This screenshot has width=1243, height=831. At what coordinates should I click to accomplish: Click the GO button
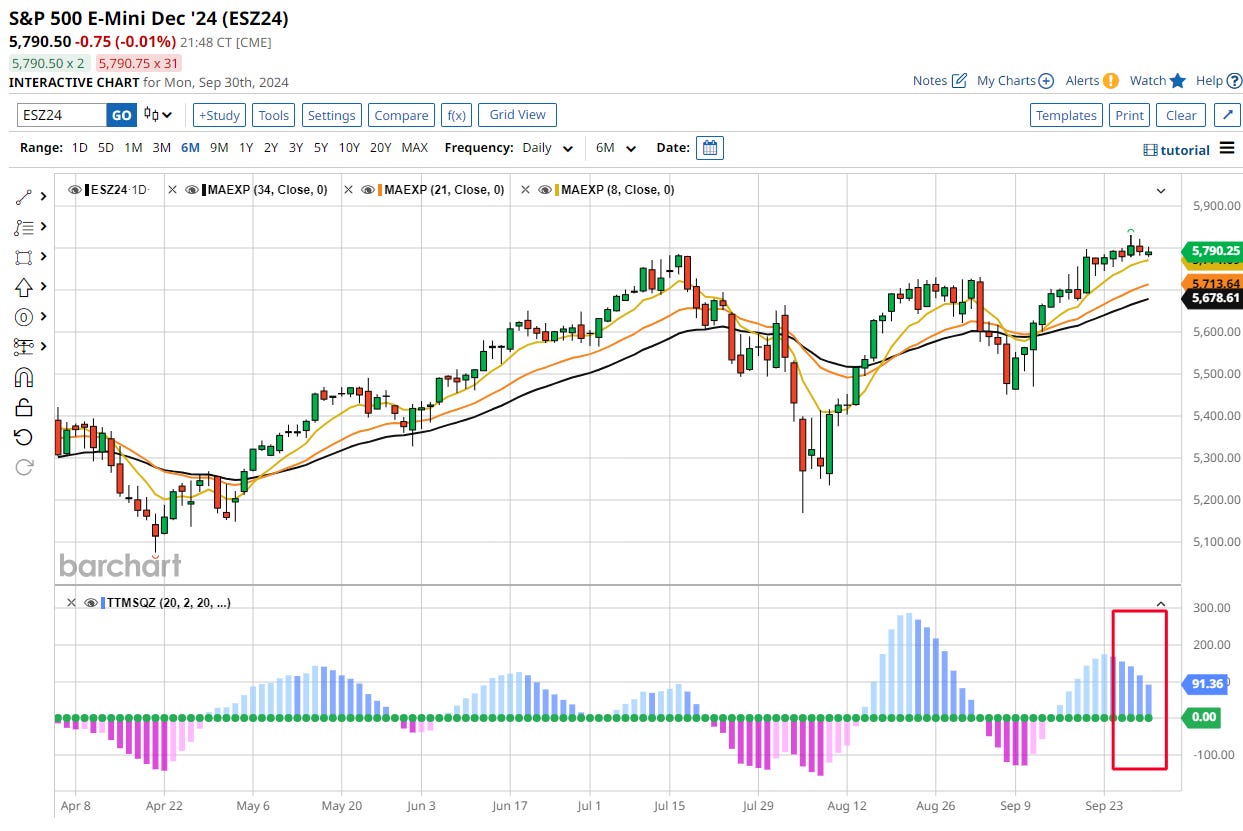coord(121,115)
